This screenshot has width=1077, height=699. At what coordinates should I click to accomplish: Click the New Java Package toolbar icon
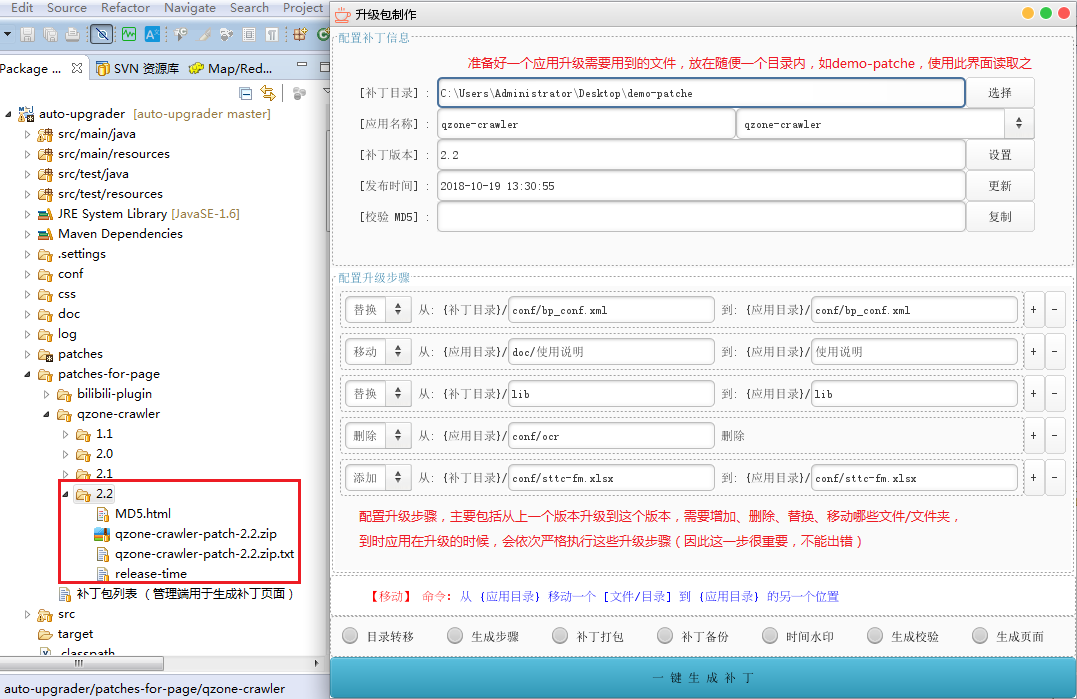(x=300, y=34)
